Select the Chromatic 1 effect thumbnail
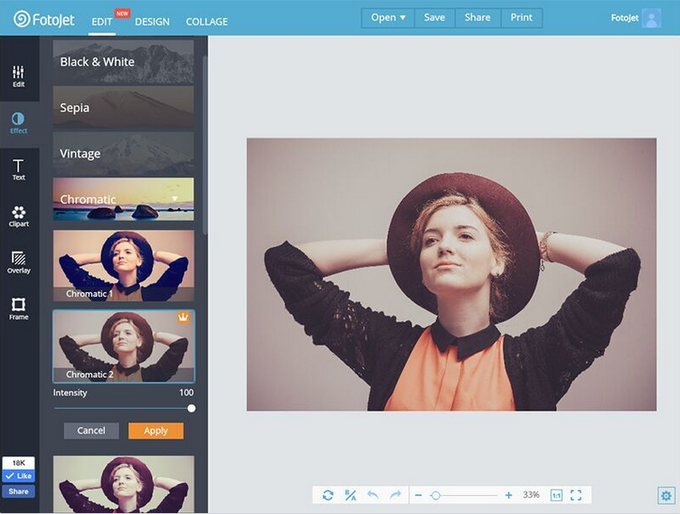 pyautogui.click(x=124, y=265)
